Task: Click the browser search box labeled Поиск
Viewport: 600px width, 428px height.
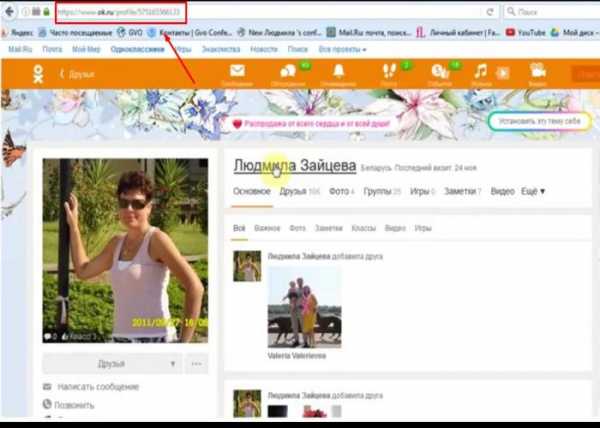Action: [555, 12]
